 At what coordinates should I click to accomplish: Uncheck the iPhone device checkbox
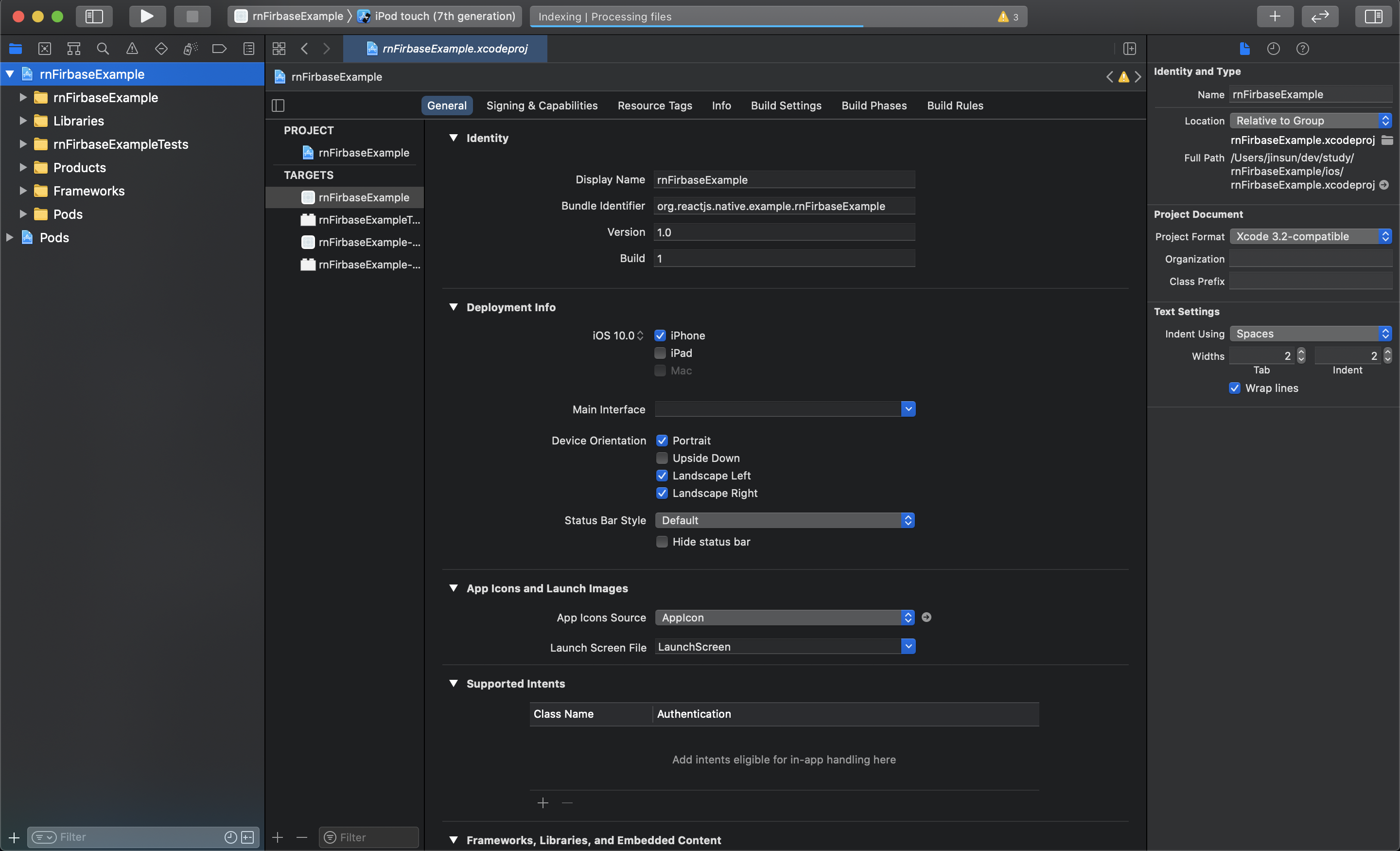[x=660, y=336]
